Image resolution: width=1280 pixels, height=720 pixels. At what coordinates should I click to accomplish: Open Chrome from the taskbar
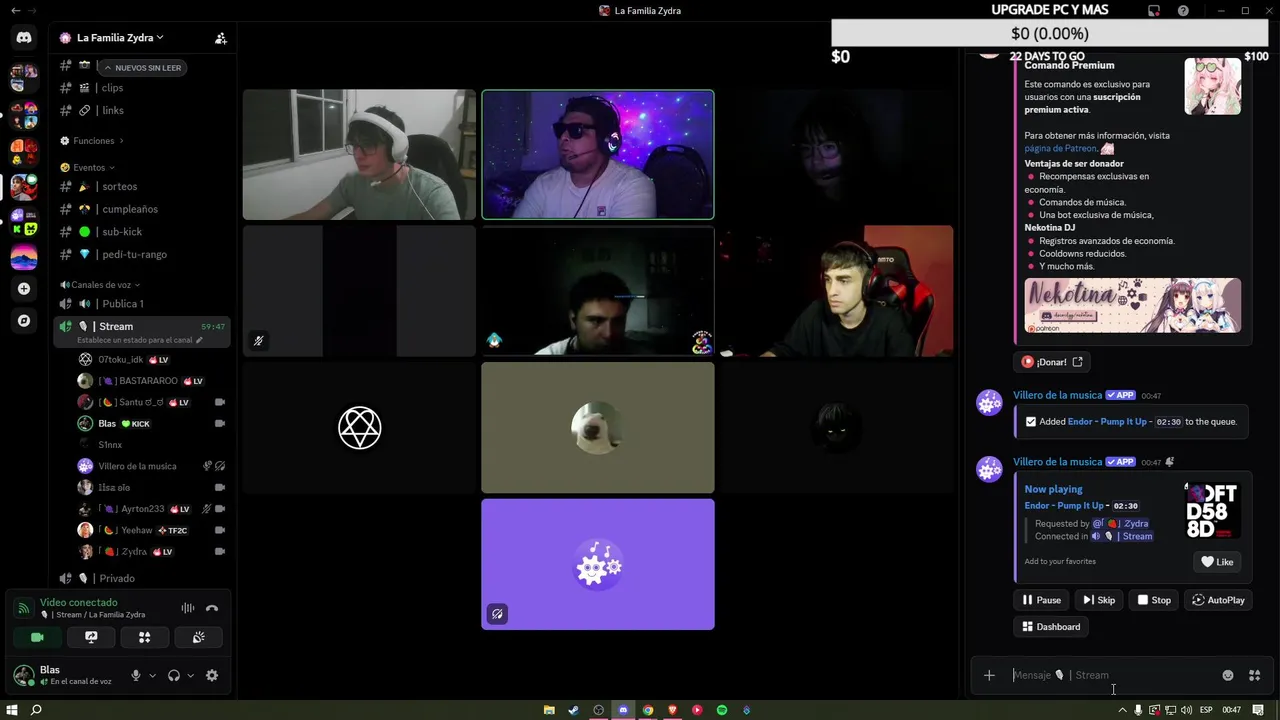(648, 710)
